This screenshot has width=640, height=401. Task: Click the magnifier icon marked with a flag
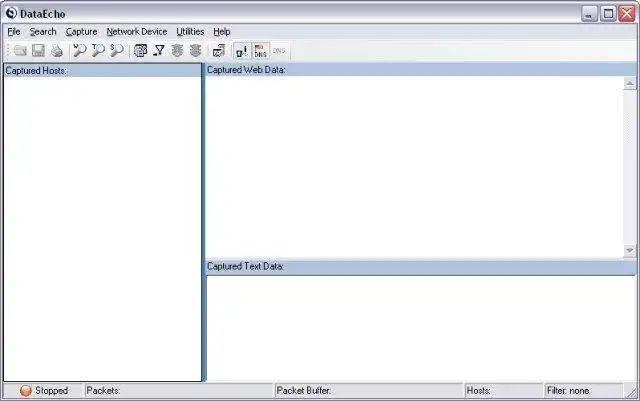tap(79, 51)
